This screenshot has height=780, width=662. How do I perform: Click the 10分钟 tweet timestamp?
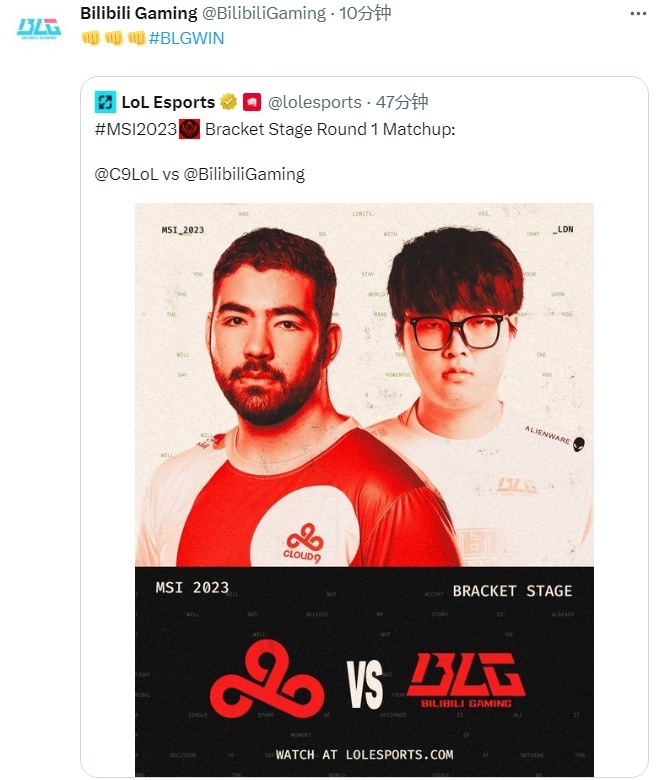[x=365, y=13]
